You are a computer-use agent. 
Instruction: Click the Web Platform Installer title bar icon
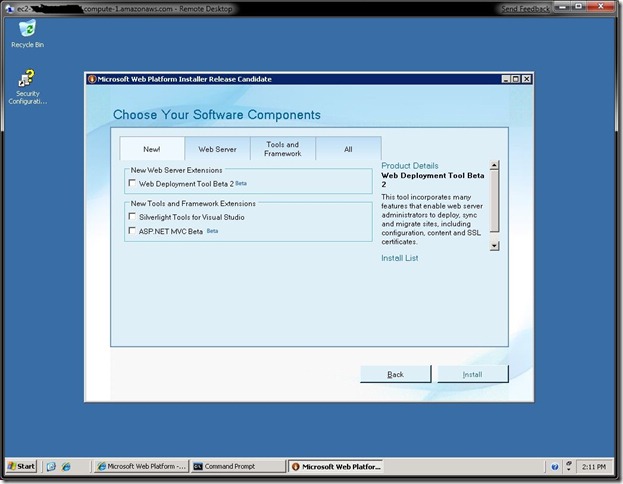tap(92, 79)
